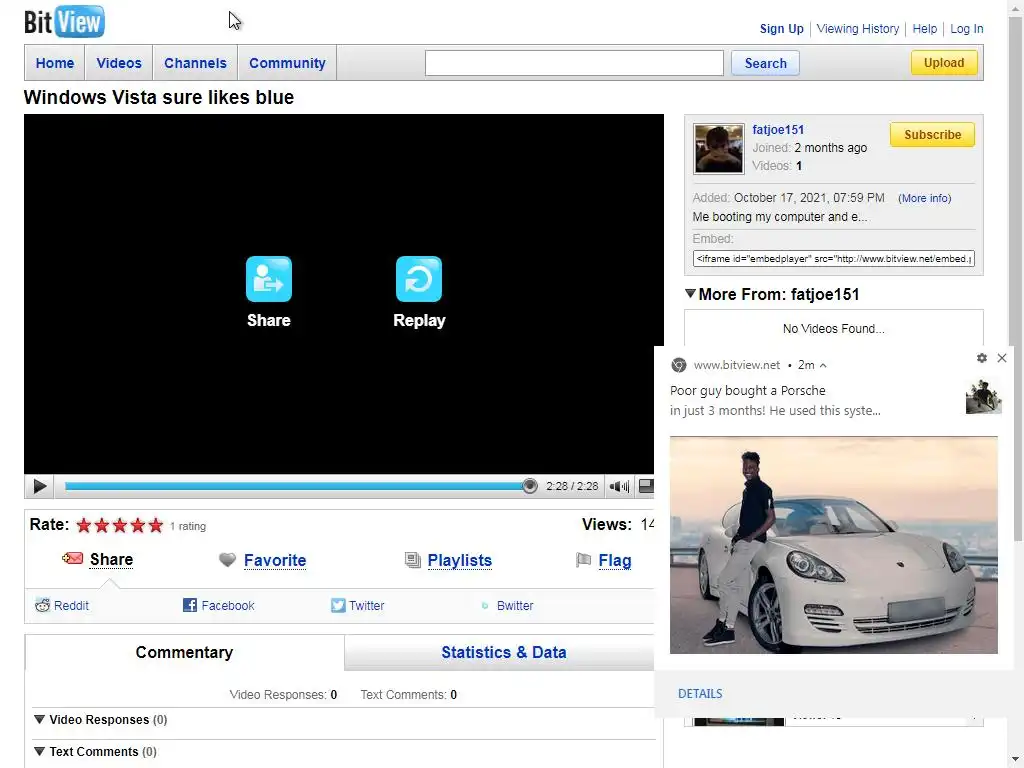This screenshot has height=768, width=1024.
Task: Click the Twitter bird icon
Action: pyautogui.click(x=338, y=605)
